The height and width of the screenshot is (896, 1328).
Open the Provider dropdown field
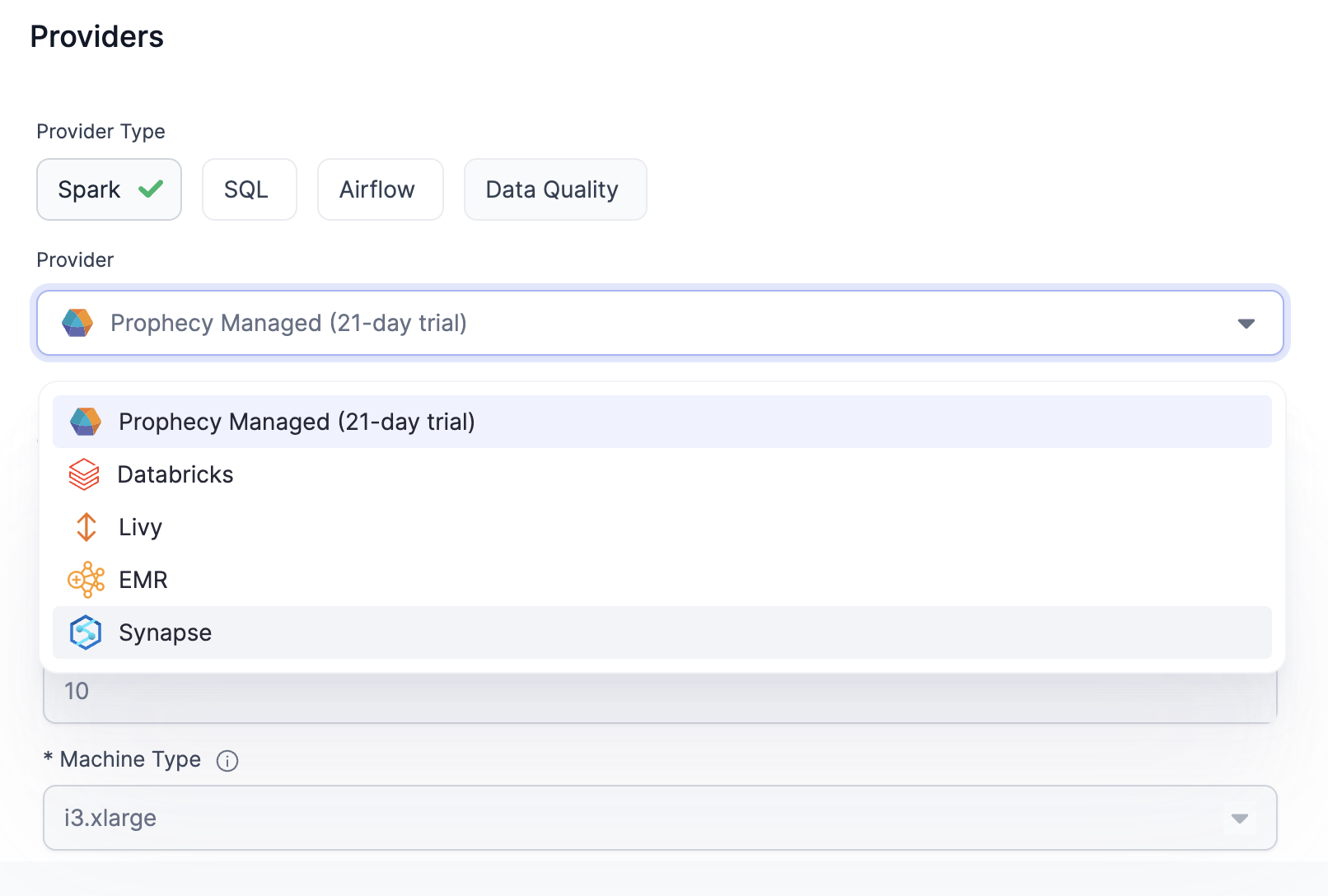click(x=660, y=323)
